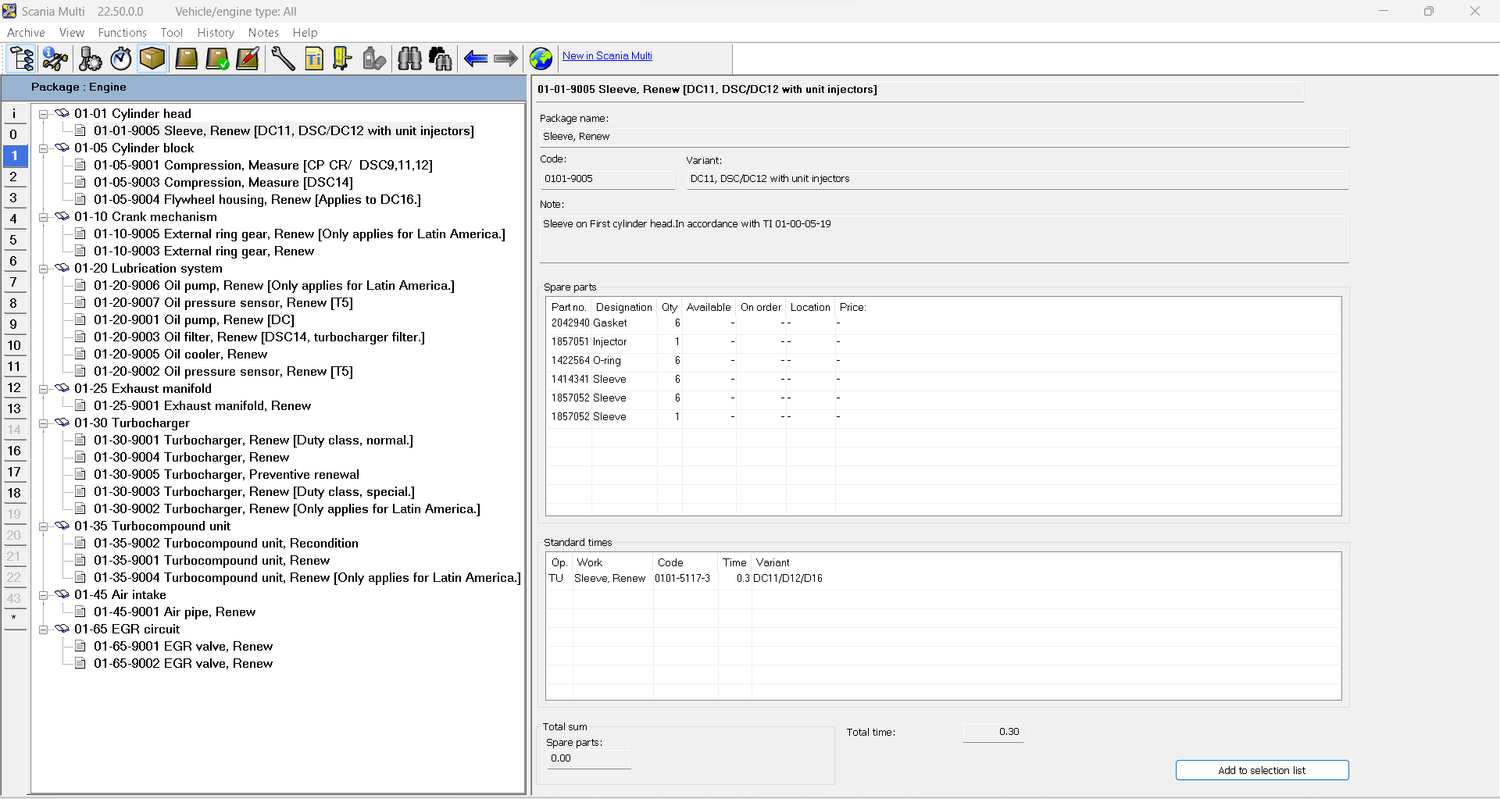
Task: Open the piston and gear parts icon
Action: tap(90, 58)
